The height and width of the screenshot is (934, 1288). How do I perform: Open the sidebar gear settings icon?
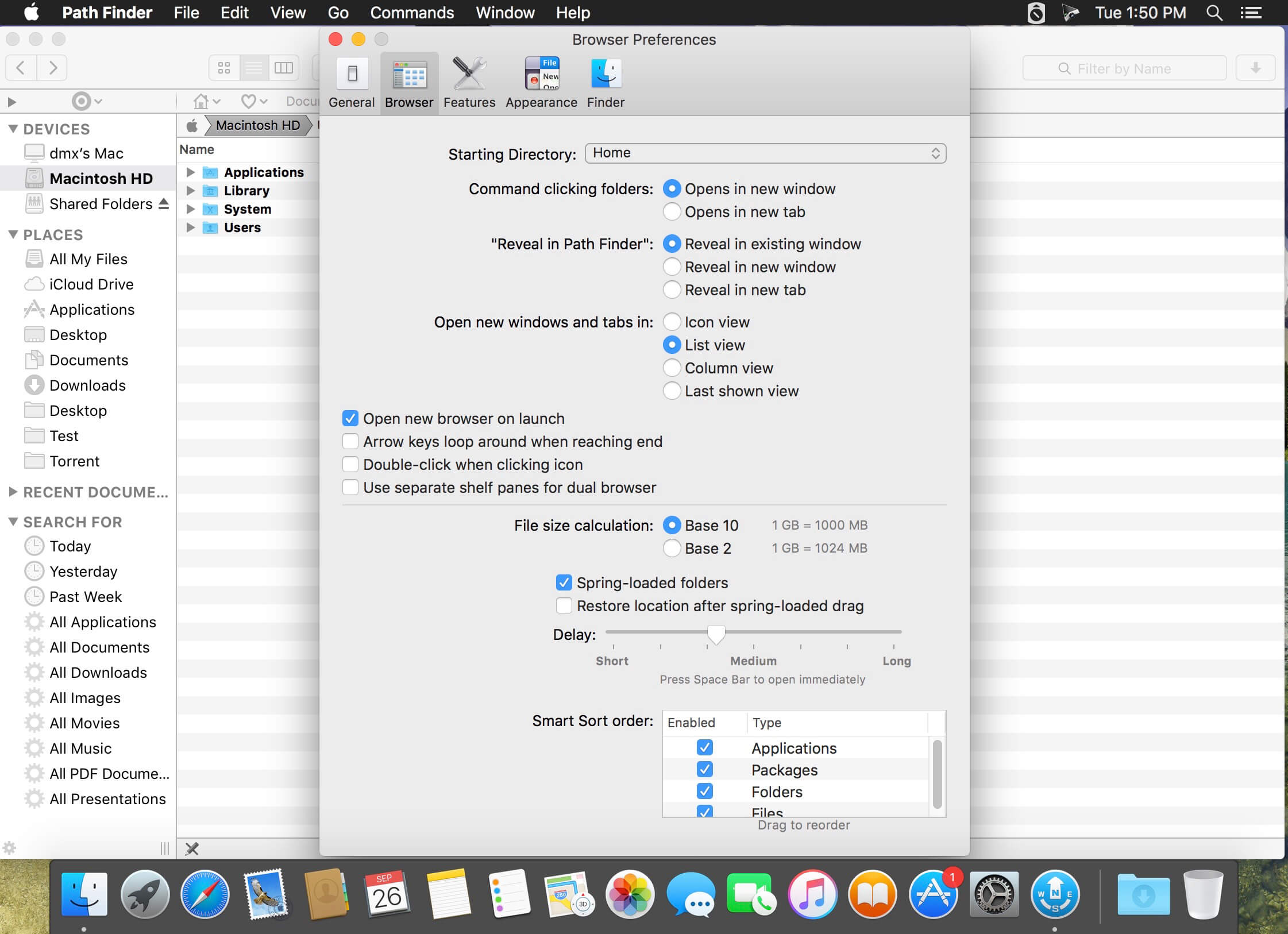(x=10, y=848)
